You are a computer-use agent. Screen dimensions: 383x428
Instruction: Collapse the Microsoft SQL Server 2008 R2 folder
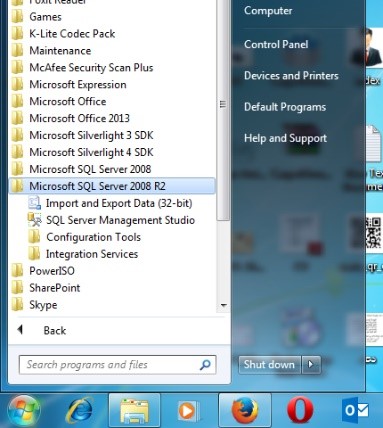[x=112, y=186]
